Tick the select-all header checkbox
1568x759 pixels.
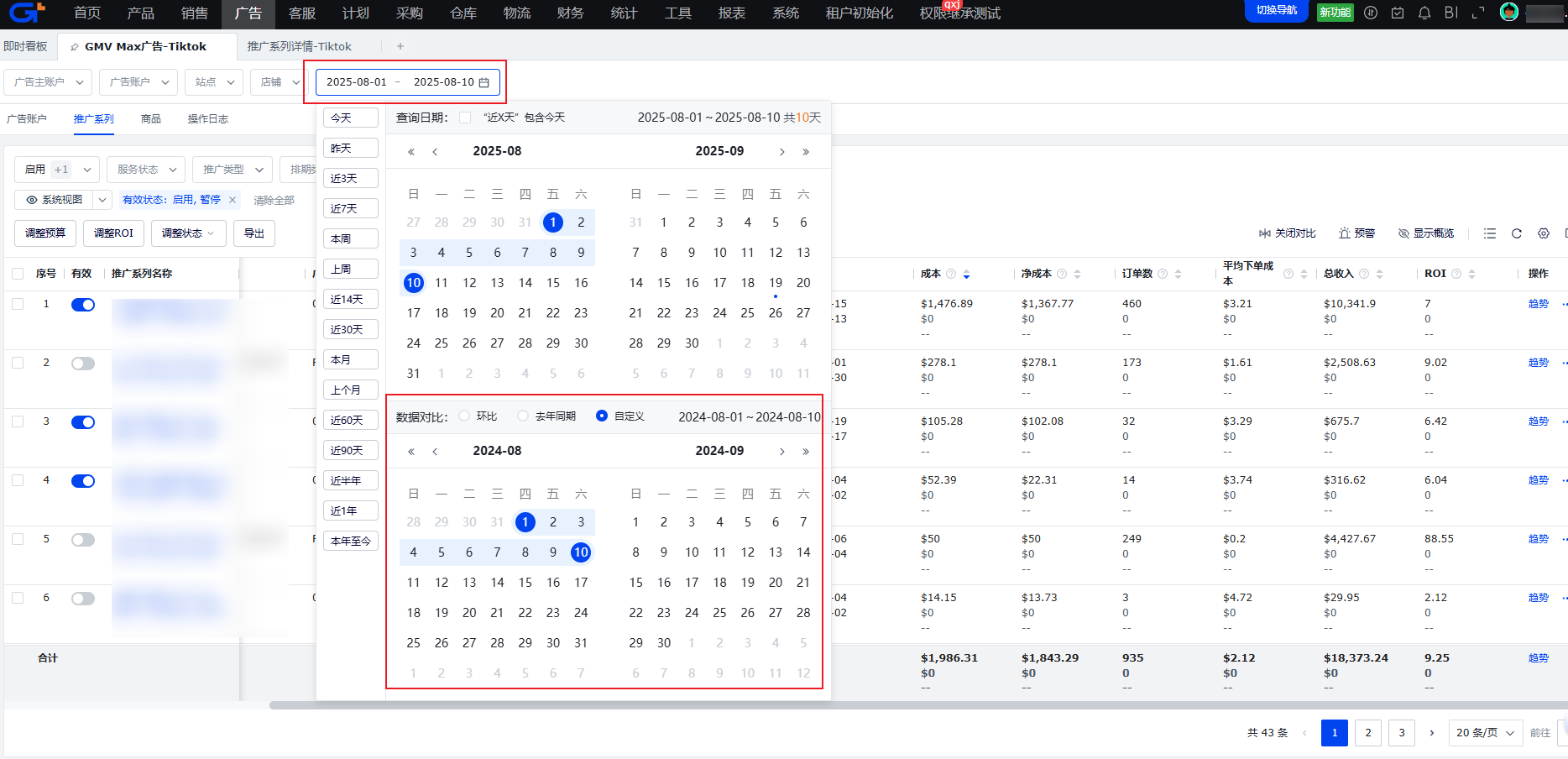(18, 274)
